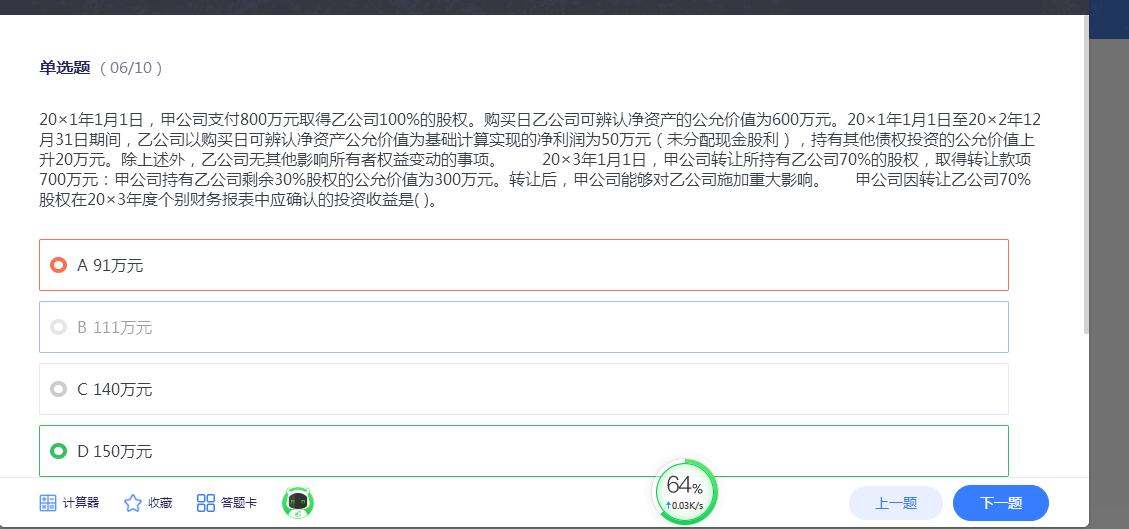This screenshot has width=1129, height=529.
Task: Click the green robot mascot icon
Action: point(298,503)
